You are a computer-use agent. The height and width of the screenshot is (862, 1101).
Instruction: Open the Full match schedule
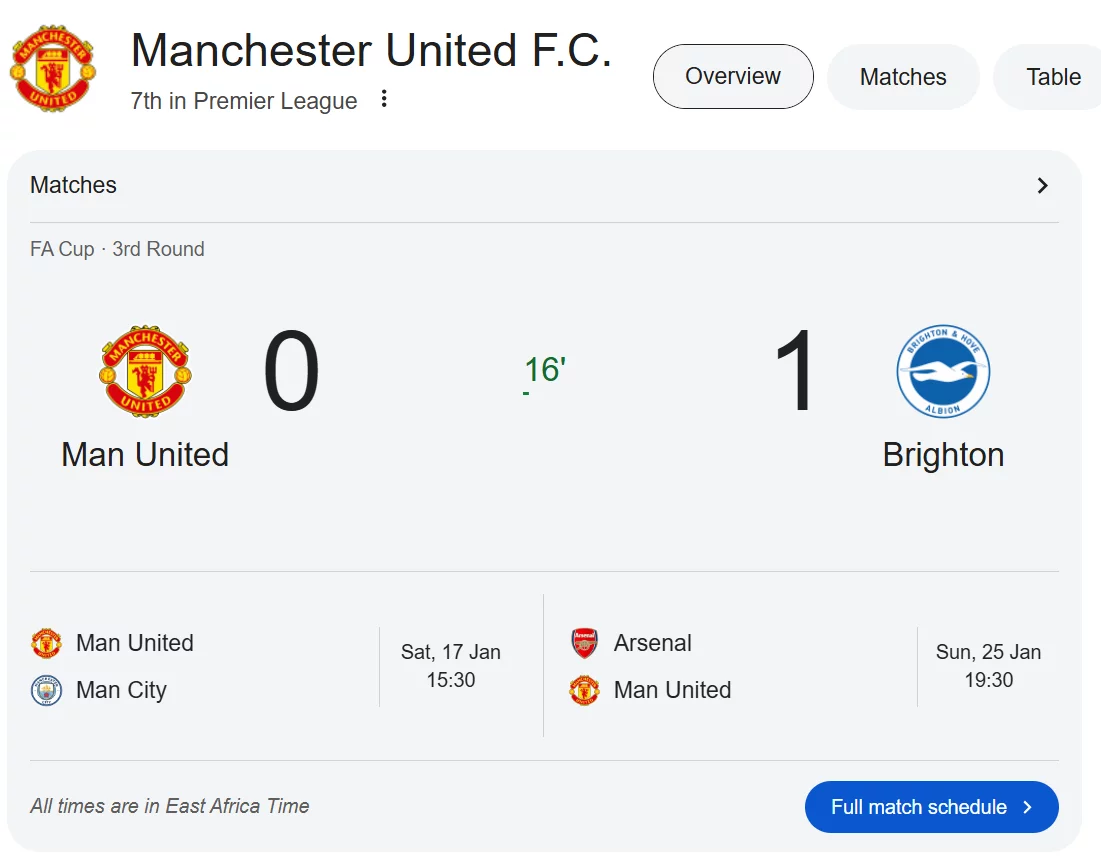pos(931,807)
